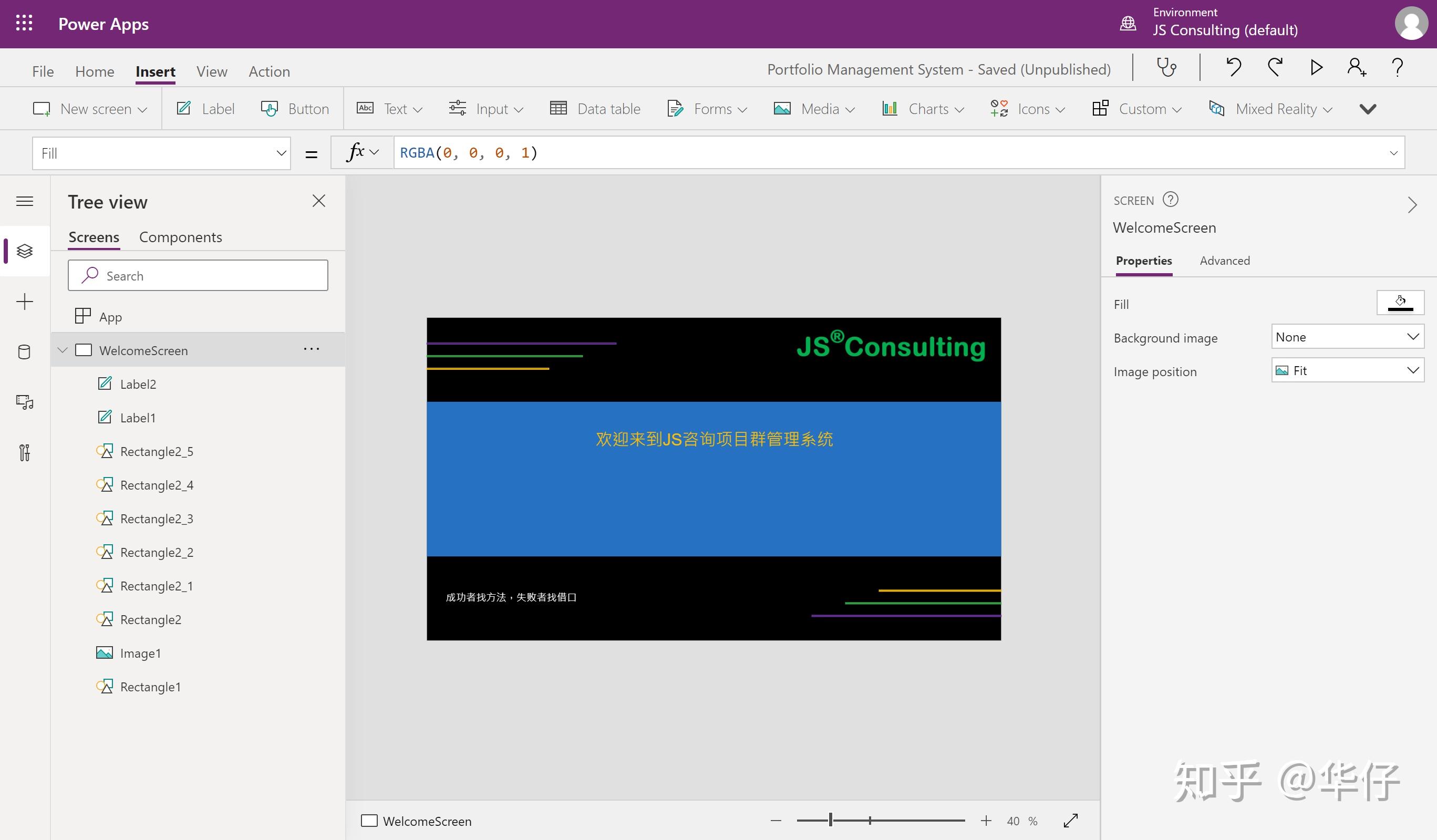Switch to the Components tab
Screen dimensions: 1437x840
tap(180, 236)
